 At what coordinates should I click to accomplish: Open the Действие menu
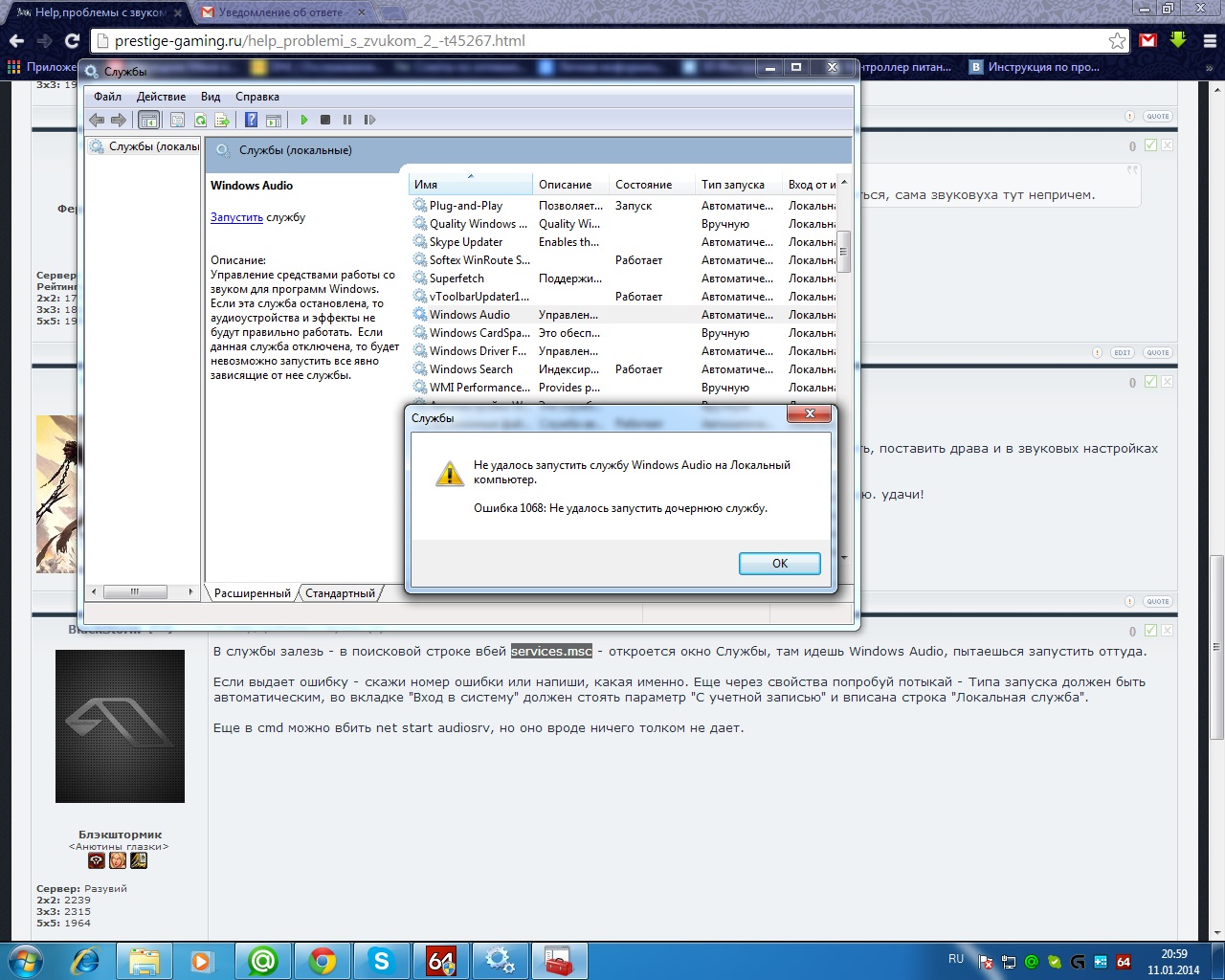coord(161,97)
